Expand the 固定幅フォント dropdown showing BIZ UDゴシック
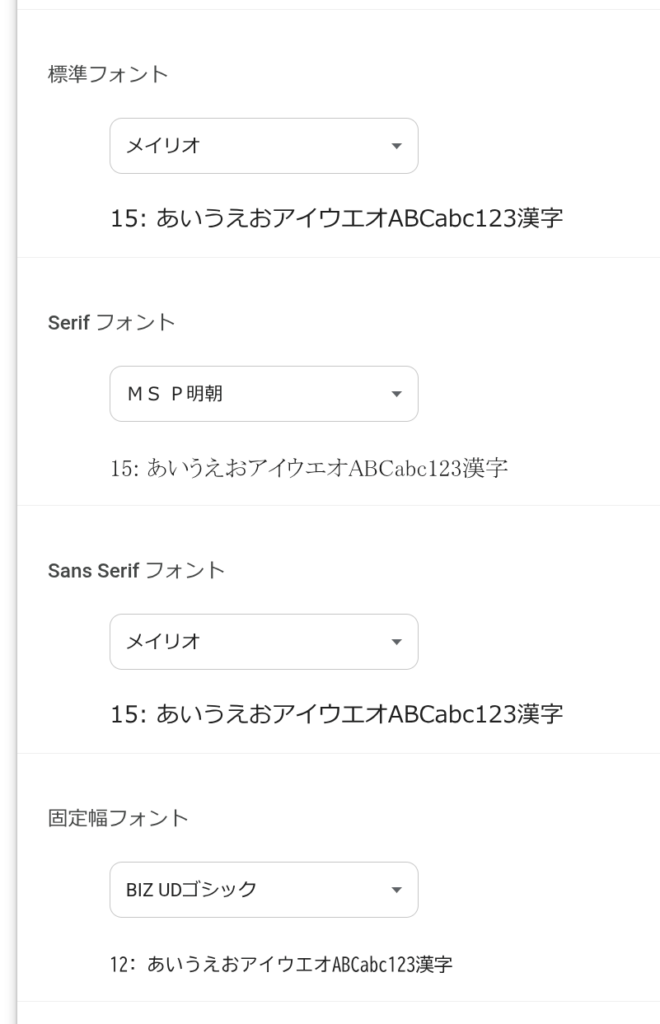Screen dimensions: 660x1024 point(263,890)
